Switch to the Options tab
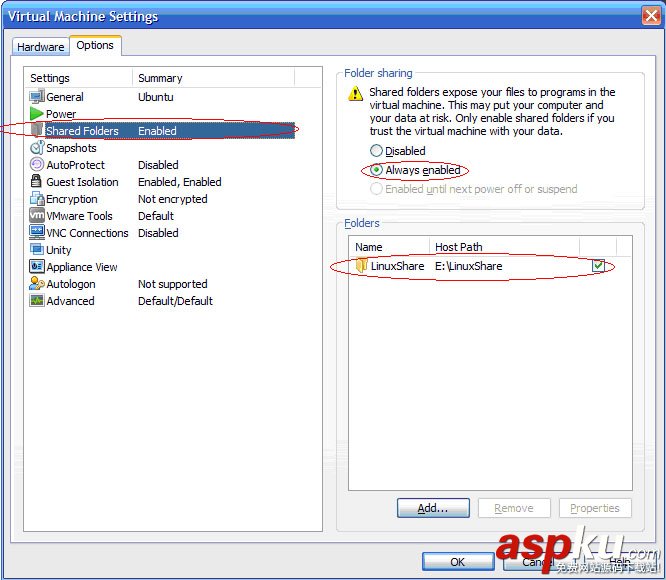Screen dimensions: 666x580 [95, 45]
